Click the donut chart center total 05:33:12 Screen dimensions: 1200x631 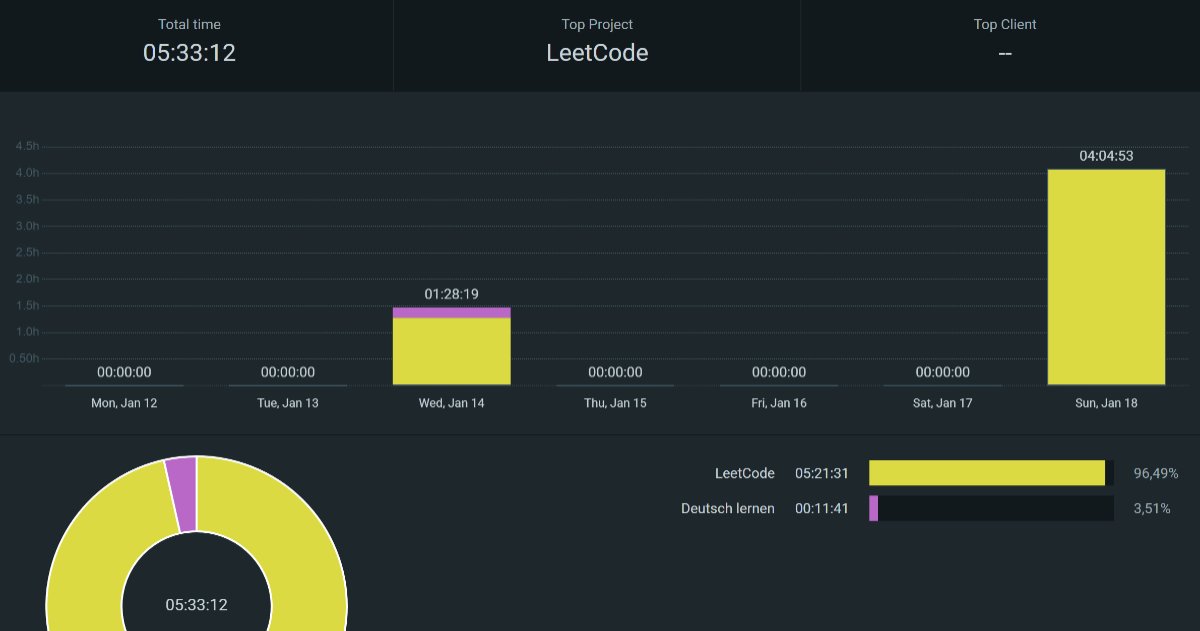pyautogui.click(x=196, y=605)
